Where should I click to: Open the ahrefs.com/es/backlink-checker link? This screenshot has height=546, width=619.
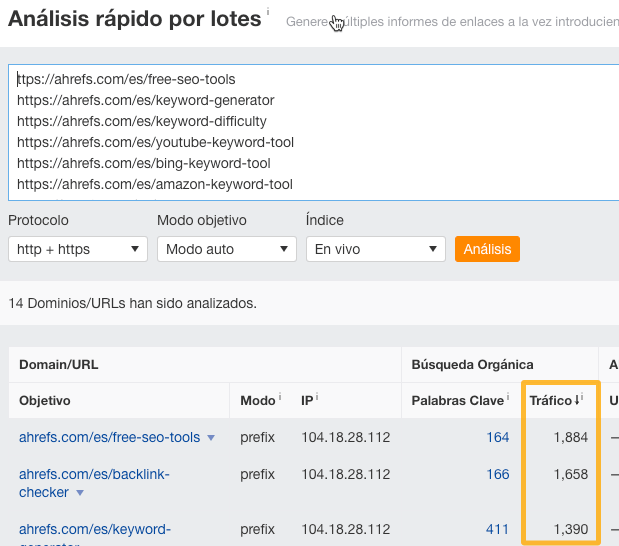(94, 483)
